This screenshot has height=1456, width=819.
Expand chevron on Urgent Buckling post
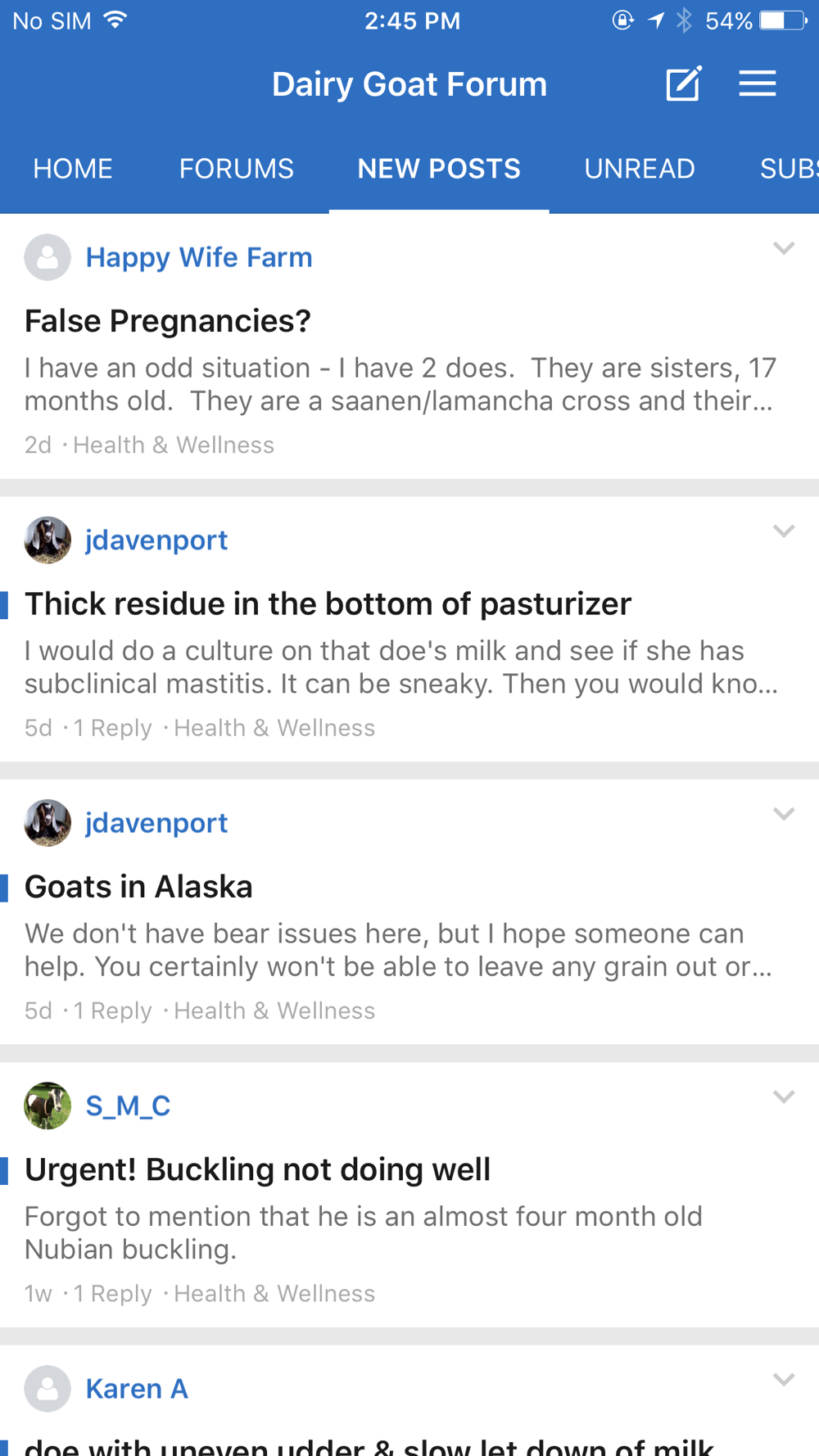coord(783,1097)
